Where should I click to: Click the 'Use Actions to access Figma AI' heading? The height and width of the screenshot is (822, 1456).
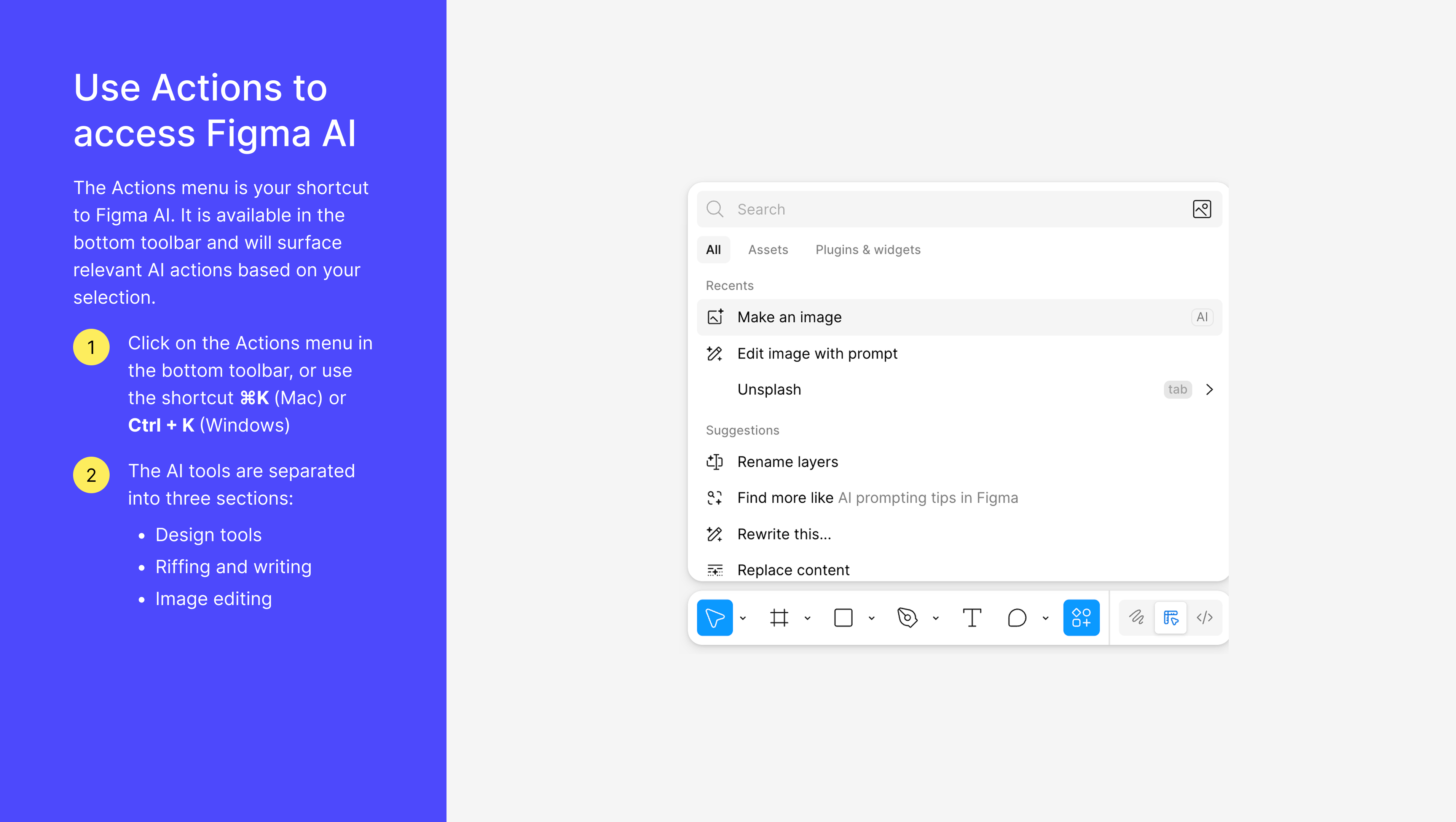coord(215,110)
